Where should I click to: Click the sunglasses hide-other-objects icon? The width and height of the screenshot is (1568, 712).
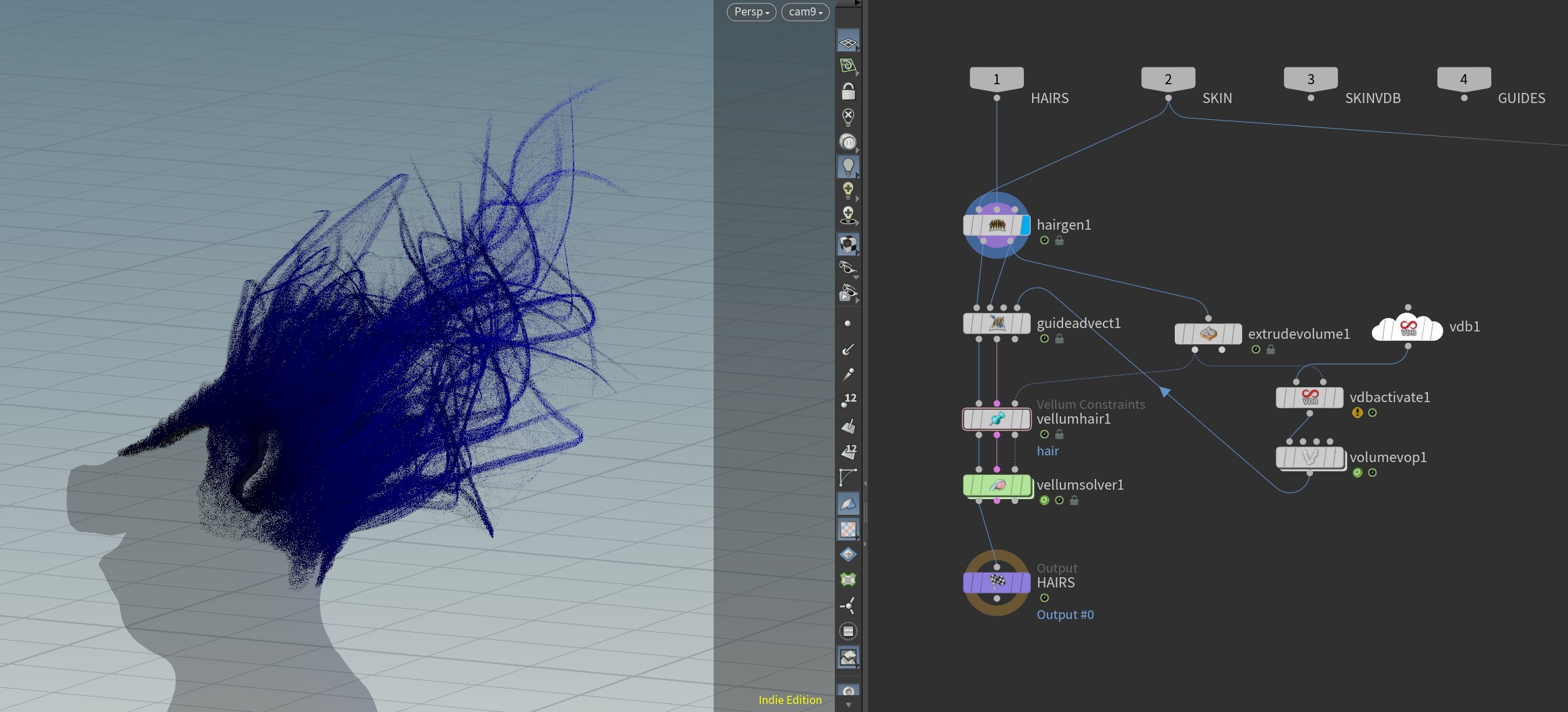pos(848,268)
